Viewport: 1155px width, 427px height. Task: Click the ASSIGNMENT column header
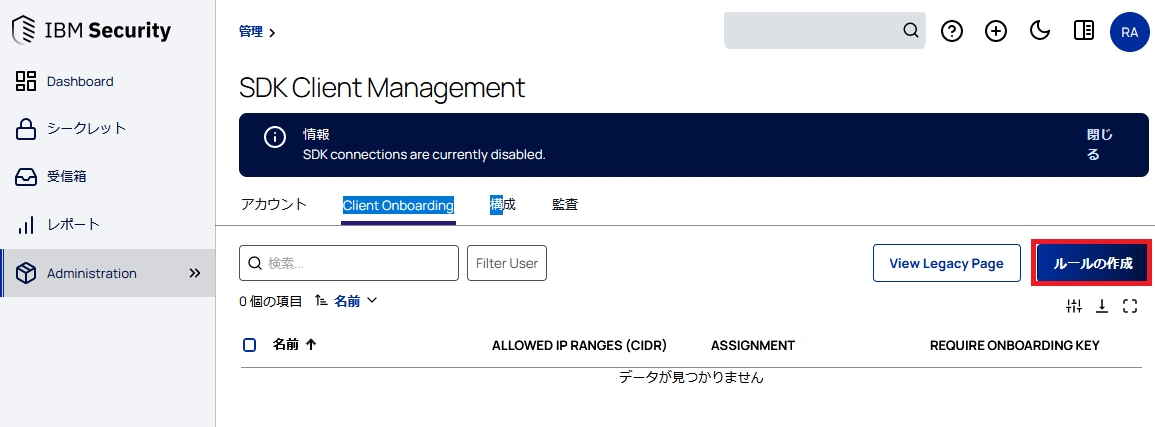click(x=753, y=345)
